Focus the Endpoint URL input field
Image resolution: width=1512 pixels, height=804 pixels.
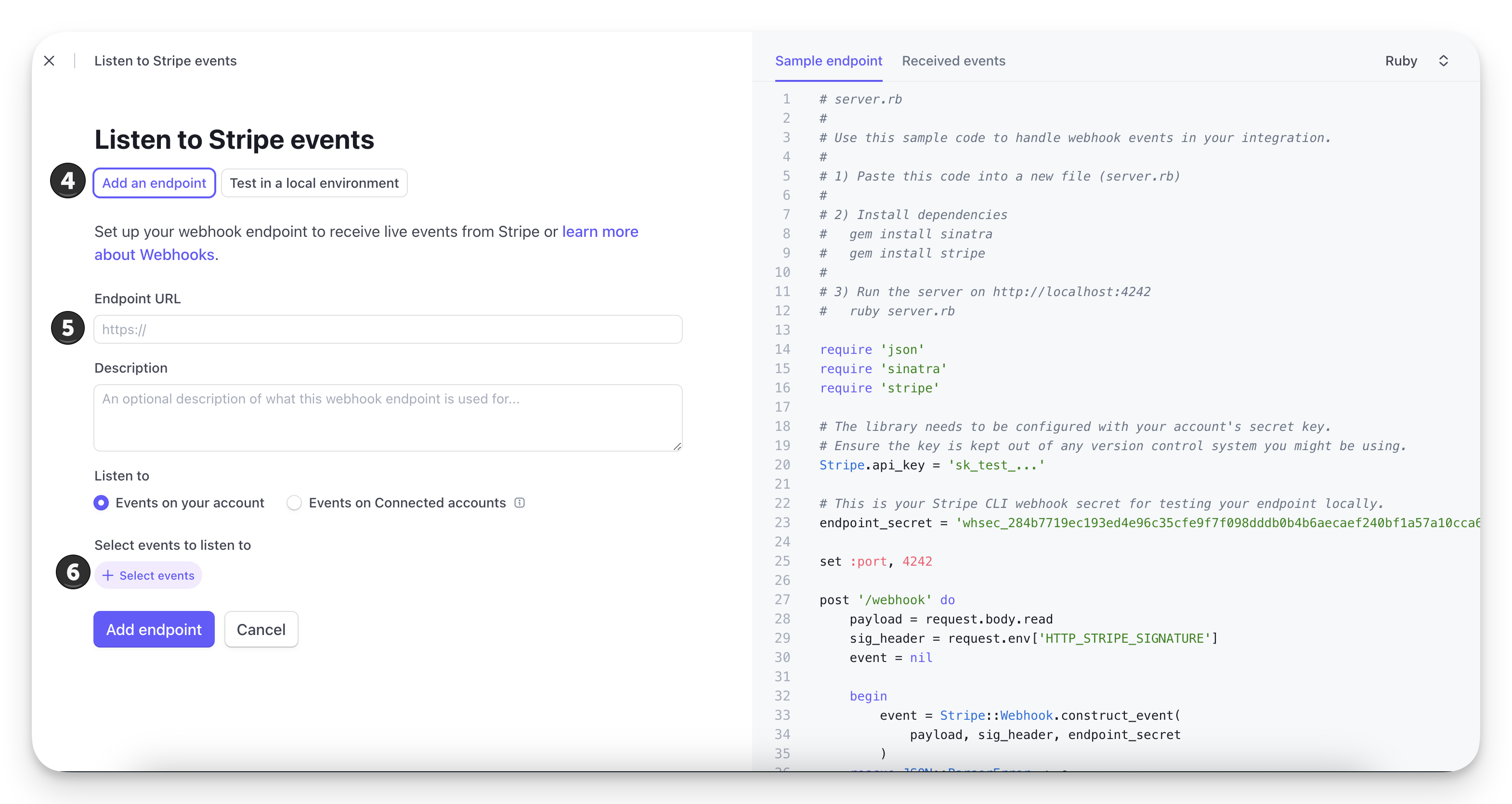click(x=388, y=329)
